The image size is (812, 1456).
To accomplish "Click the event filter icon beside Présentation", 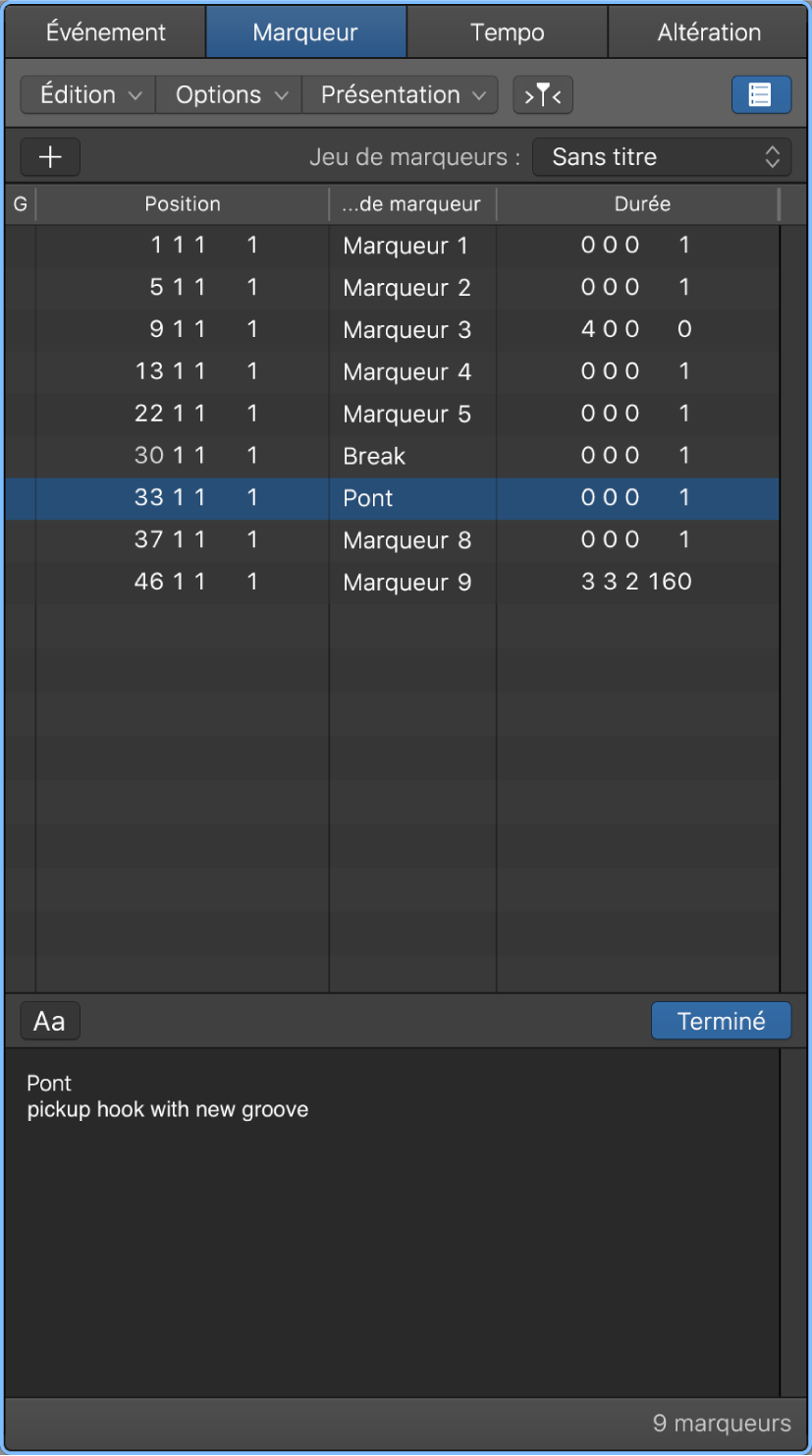I will 543,94.
